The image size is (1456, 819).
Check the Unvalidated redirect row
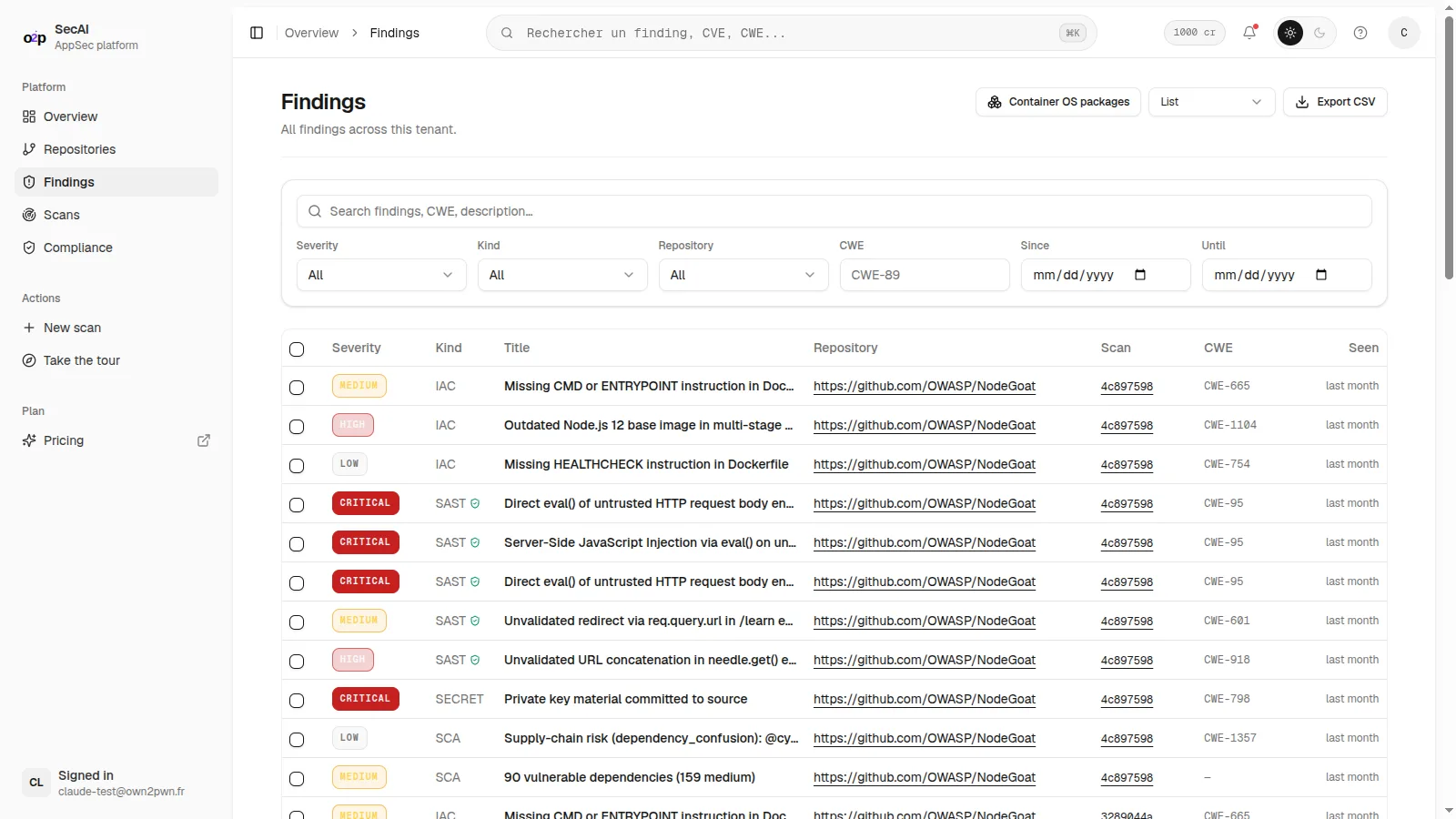(297, 622)
